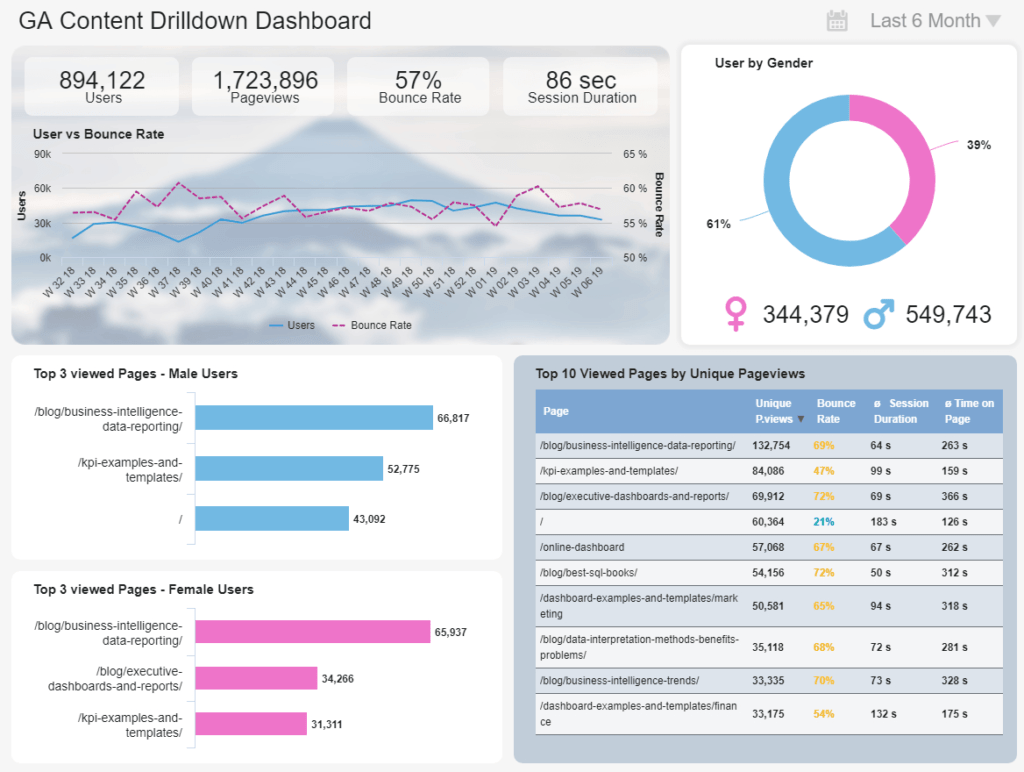Image resolution: width=1024 pixels, height=772 pixels.
Task: Click the calendar icon in header
Action: click(x=837, y=21)
